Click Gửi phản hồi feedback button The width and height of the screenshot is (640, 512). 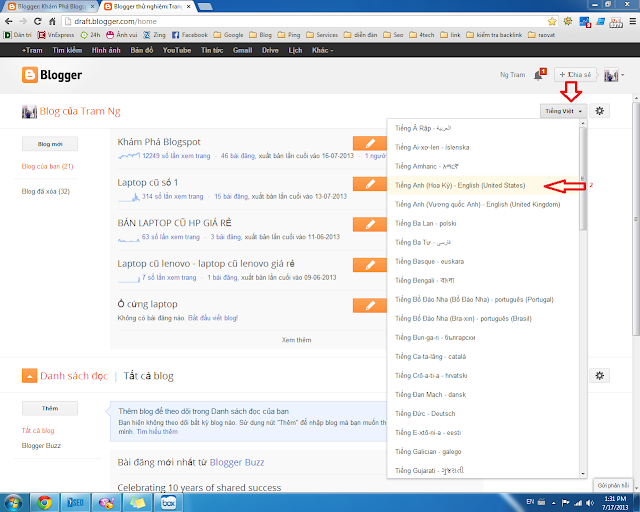pos(613,485)
